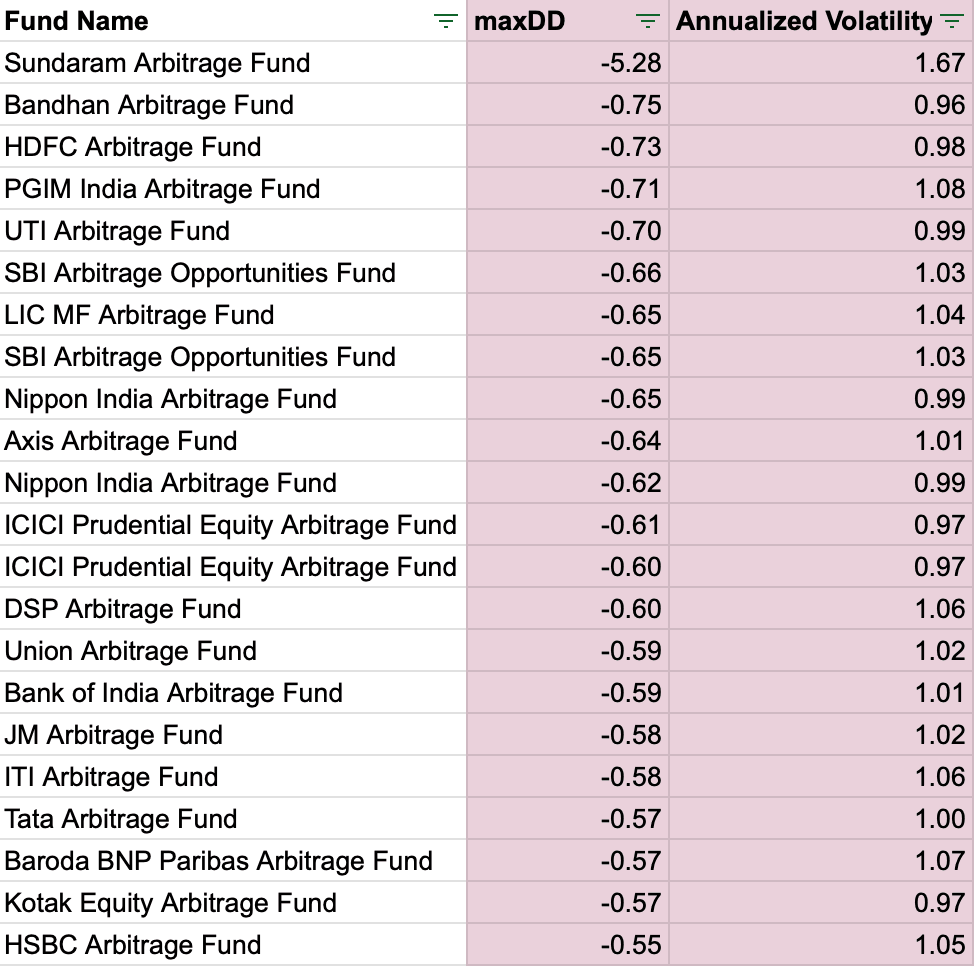Screen dimensions: 974x966
Task: Select the Annualized Volatility header label
Action: [804, 21]
